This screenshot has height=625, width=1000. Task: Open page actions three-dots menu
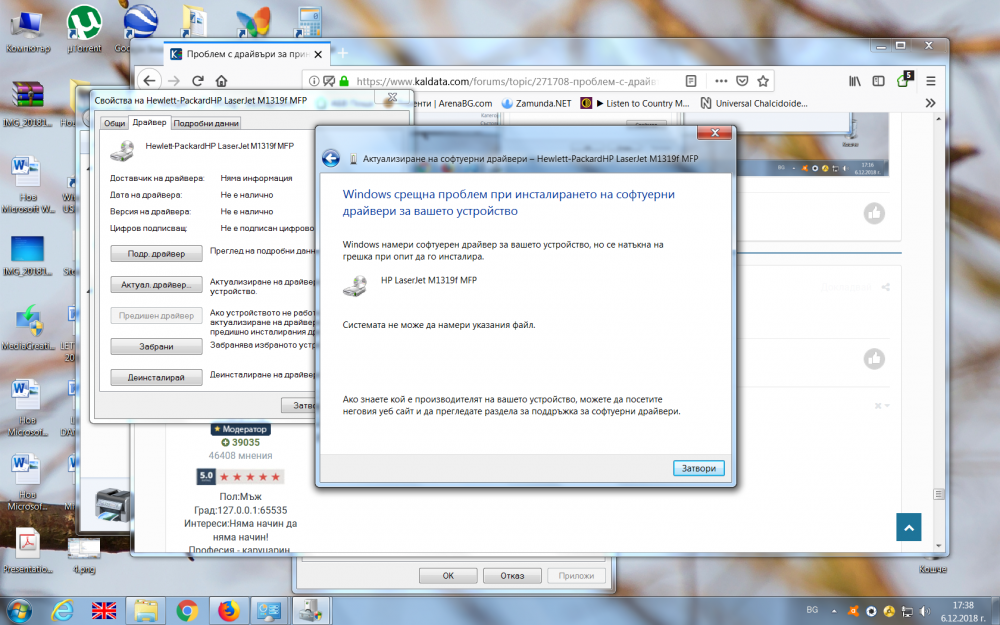coord(721,81)
